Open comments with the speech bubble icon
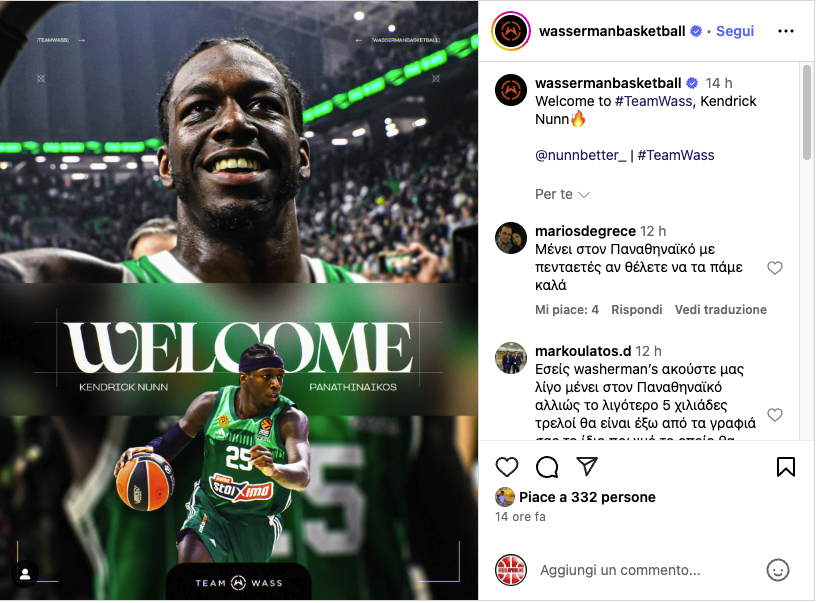 [x=547, y=467]
